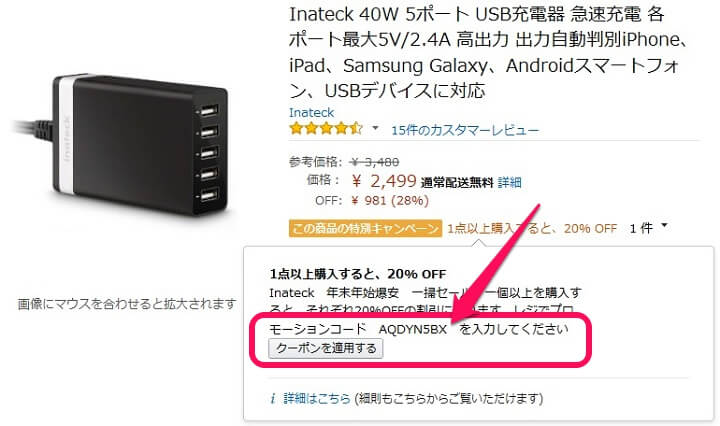Open the 15件のカスタマーレビュー link
Screen dimensions: 720x426
coord(465,130)
